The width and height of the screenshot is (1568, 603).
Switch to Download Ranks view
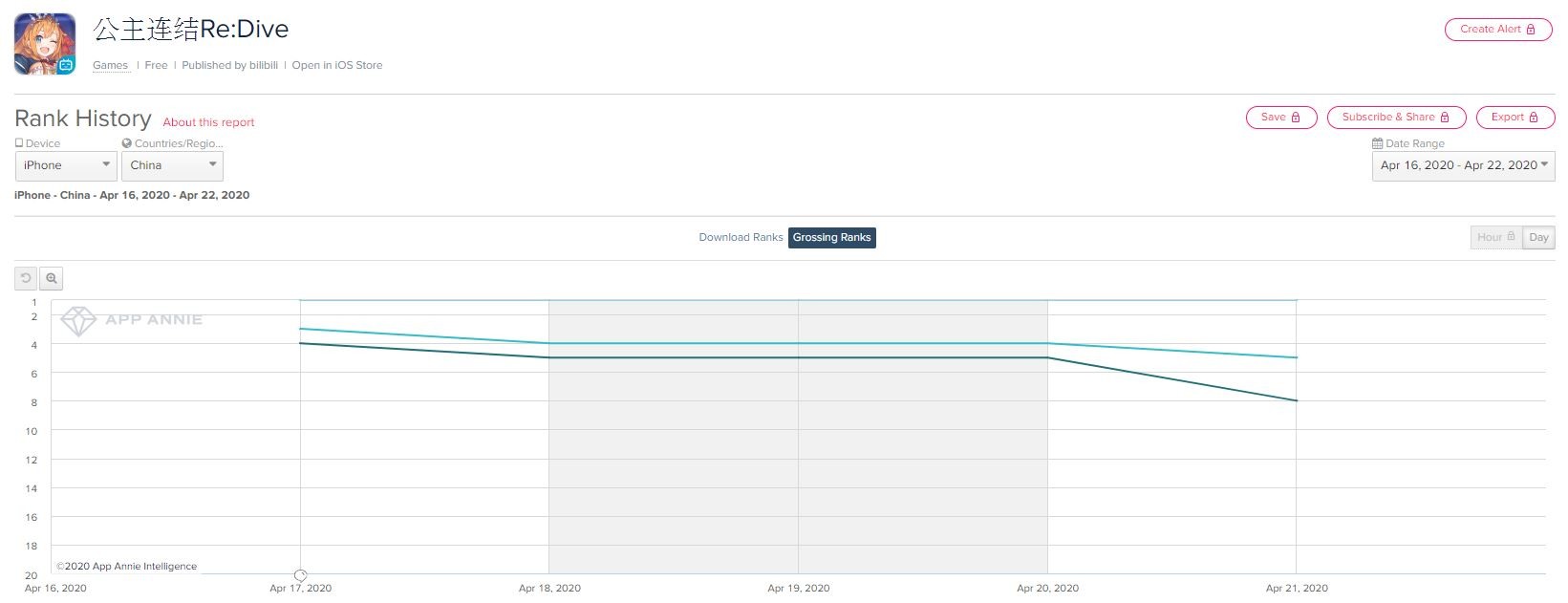coord(741,237)
